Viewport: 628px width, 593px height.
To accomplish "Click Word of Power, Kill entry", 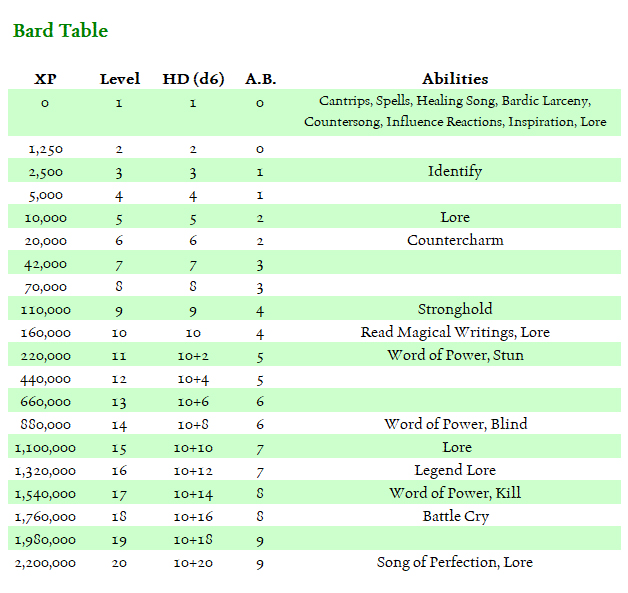I will [x=455, y=493].
